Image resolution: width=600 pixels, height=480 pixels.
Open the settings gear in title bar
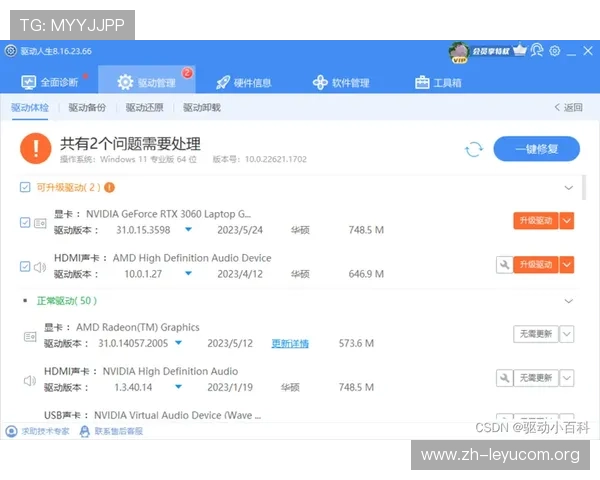point(555,51)
